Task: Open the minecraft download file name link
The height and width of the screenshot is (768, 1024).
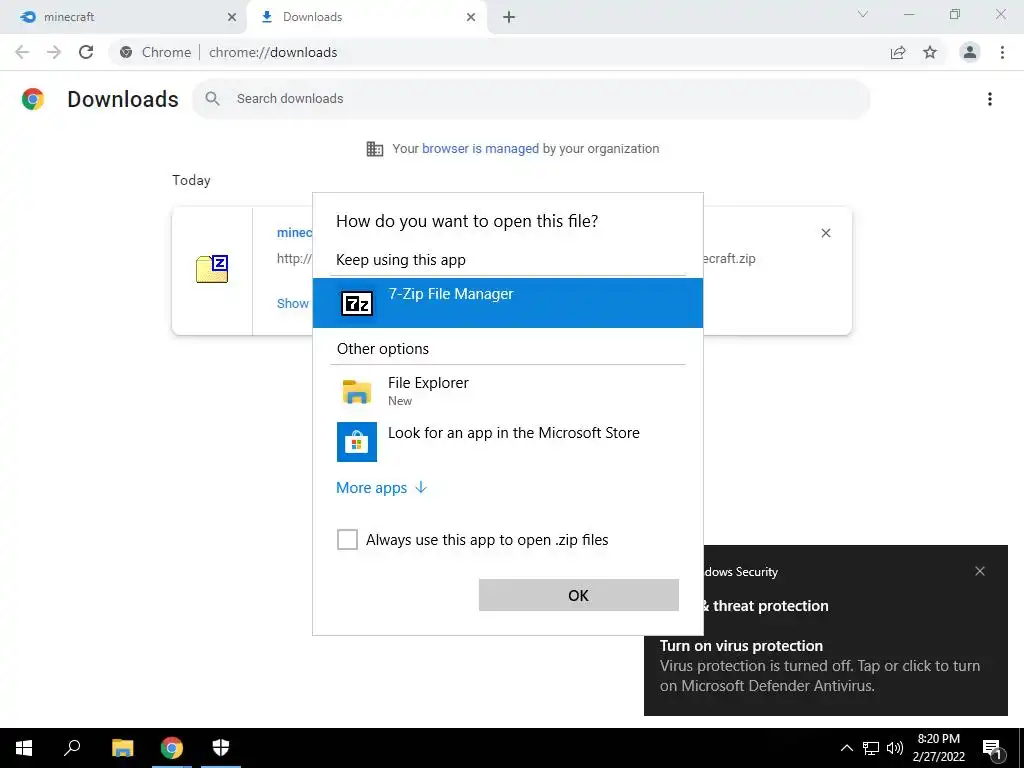Action: click(x=295, y=232)
